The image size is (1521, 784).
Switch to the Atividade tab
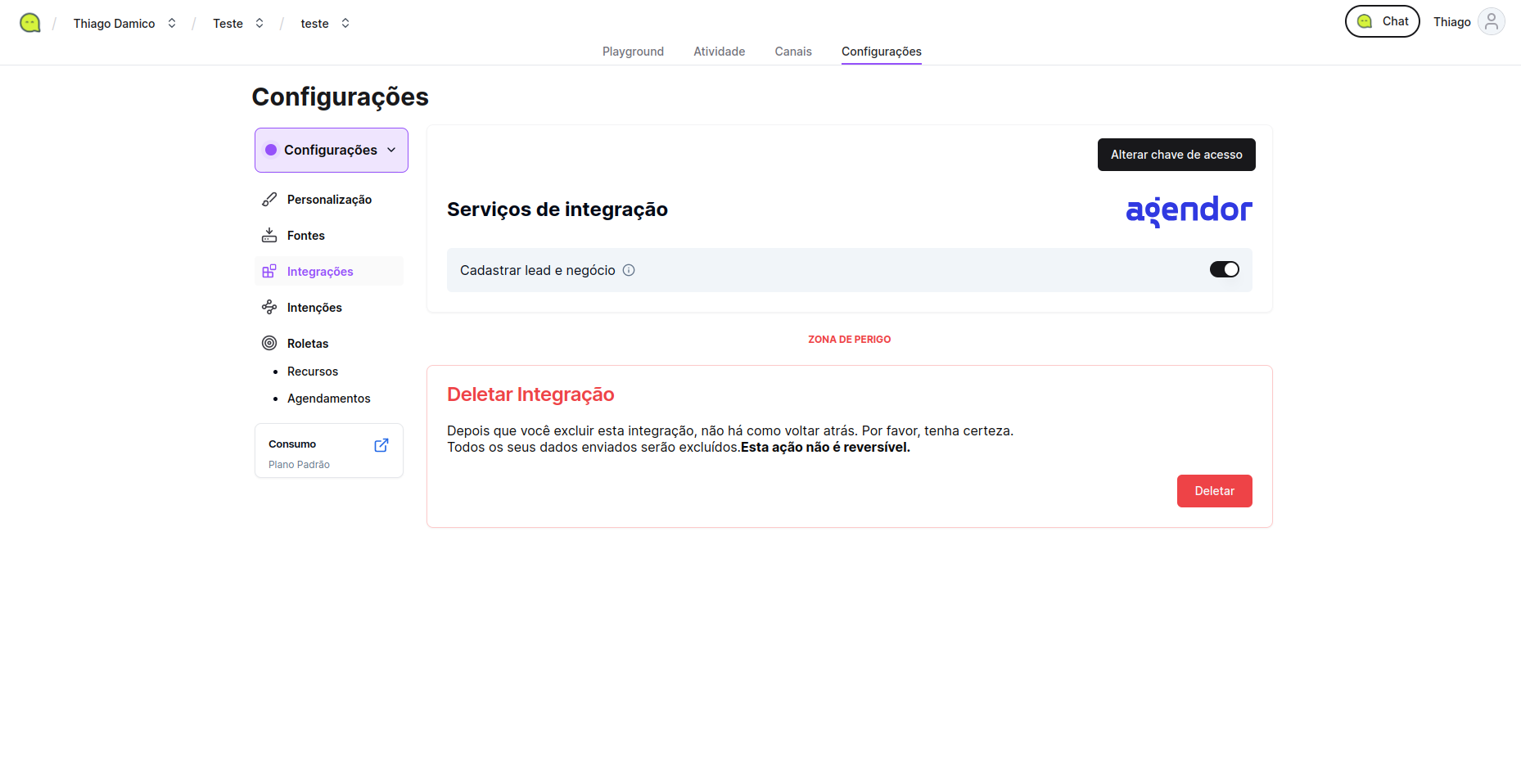(719, 52)
